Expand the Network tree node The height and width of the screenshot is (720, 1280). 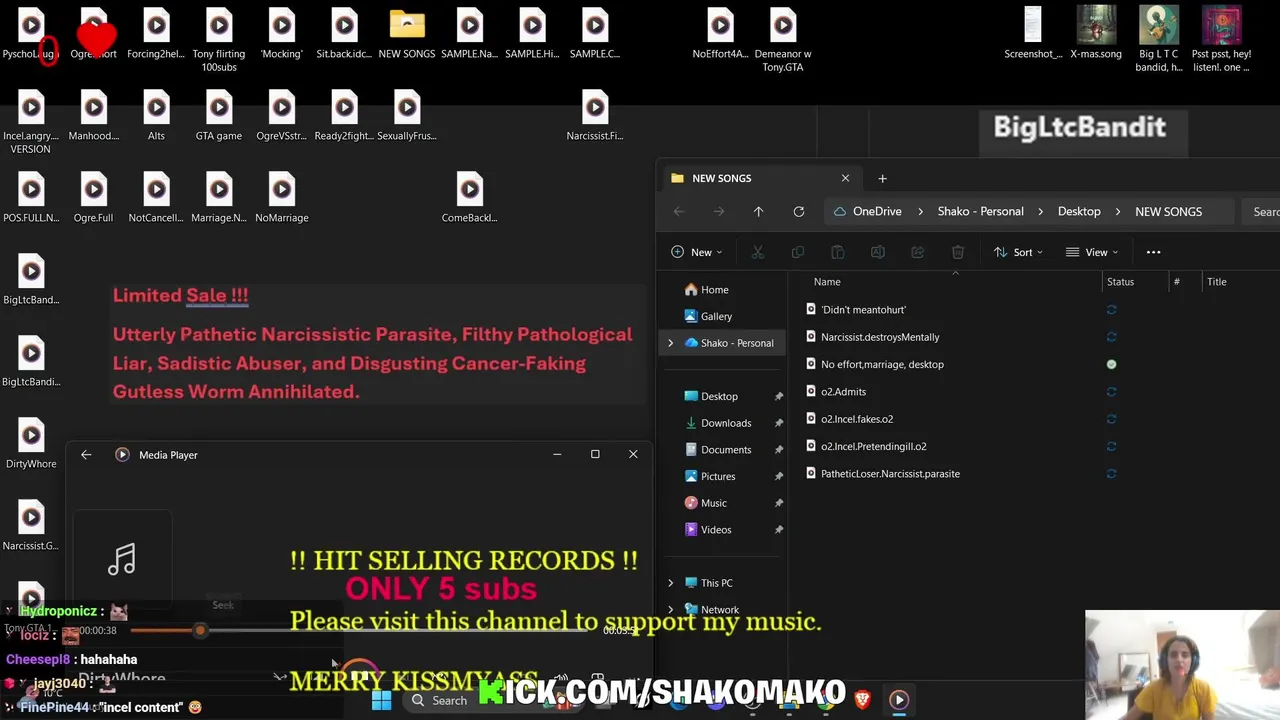click(671, 610)
